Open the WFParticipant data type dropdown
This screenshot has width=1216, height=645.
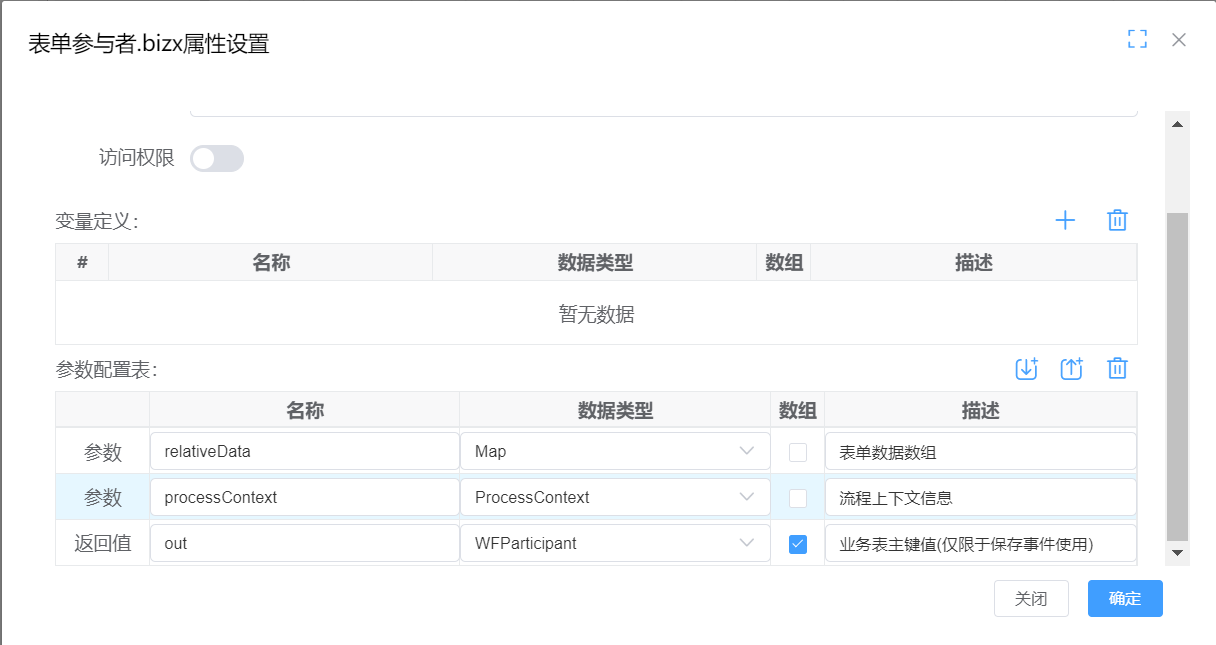(x=615, y=544)
